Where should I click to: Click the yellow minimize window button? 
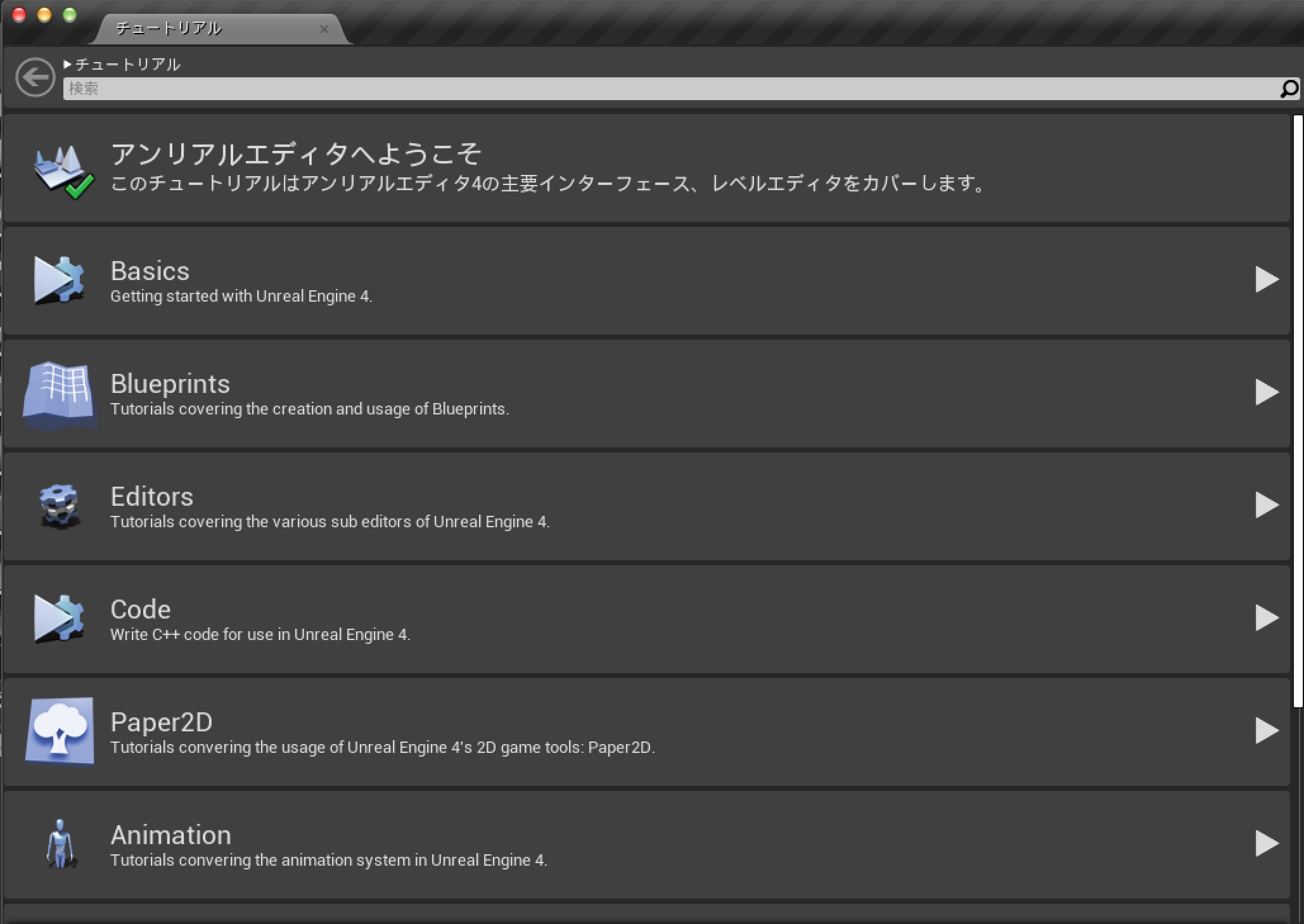pyautogui.click(x=44, y=15)
